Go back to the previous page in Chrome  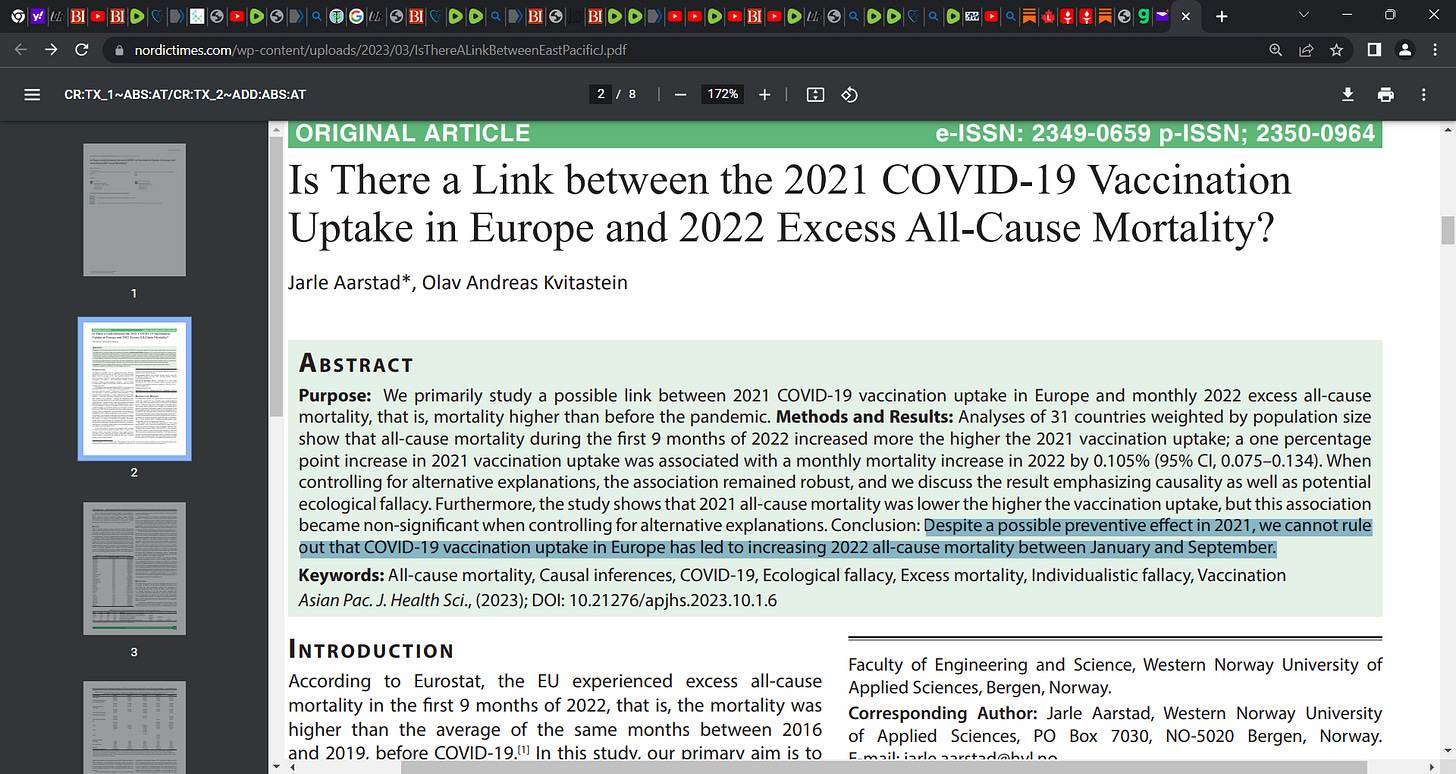(x=22, y=50)
